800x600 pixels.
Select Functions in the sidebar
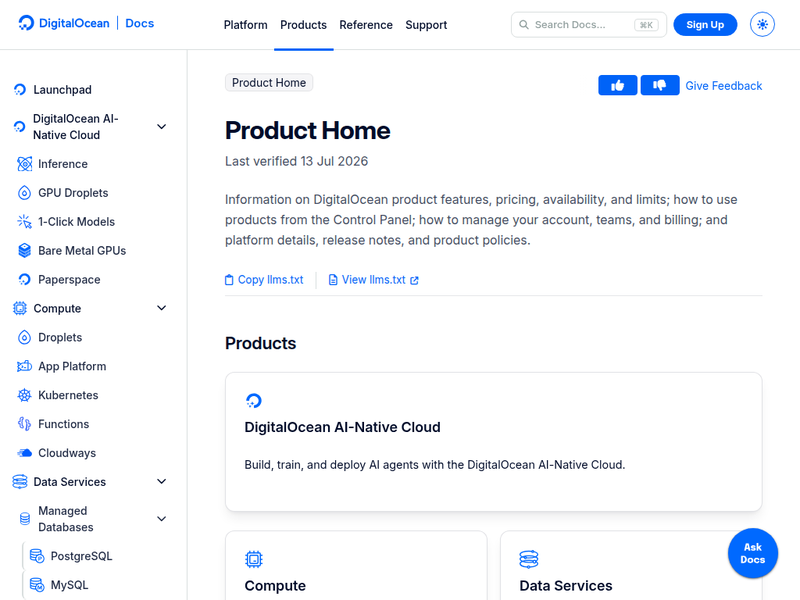63,424
